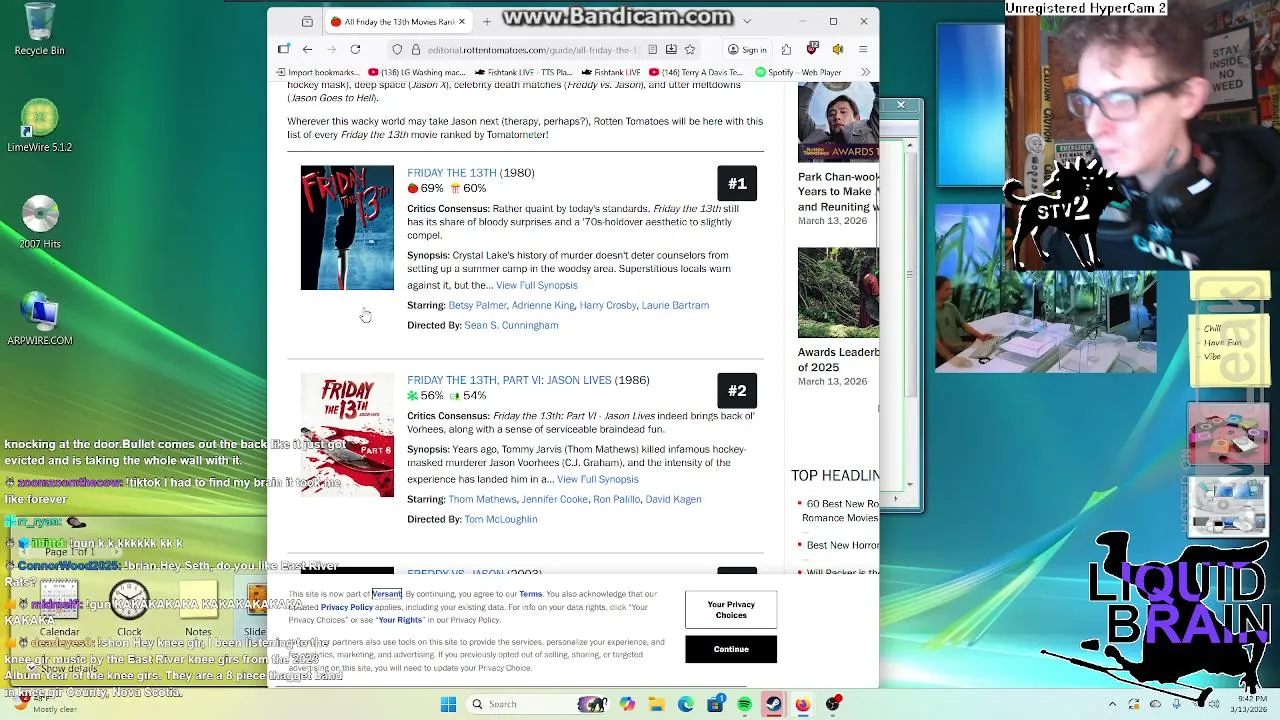Show hidden system tray icons chevron
The width and height of the screenshot is (1280, 720).
point(1113,704)
